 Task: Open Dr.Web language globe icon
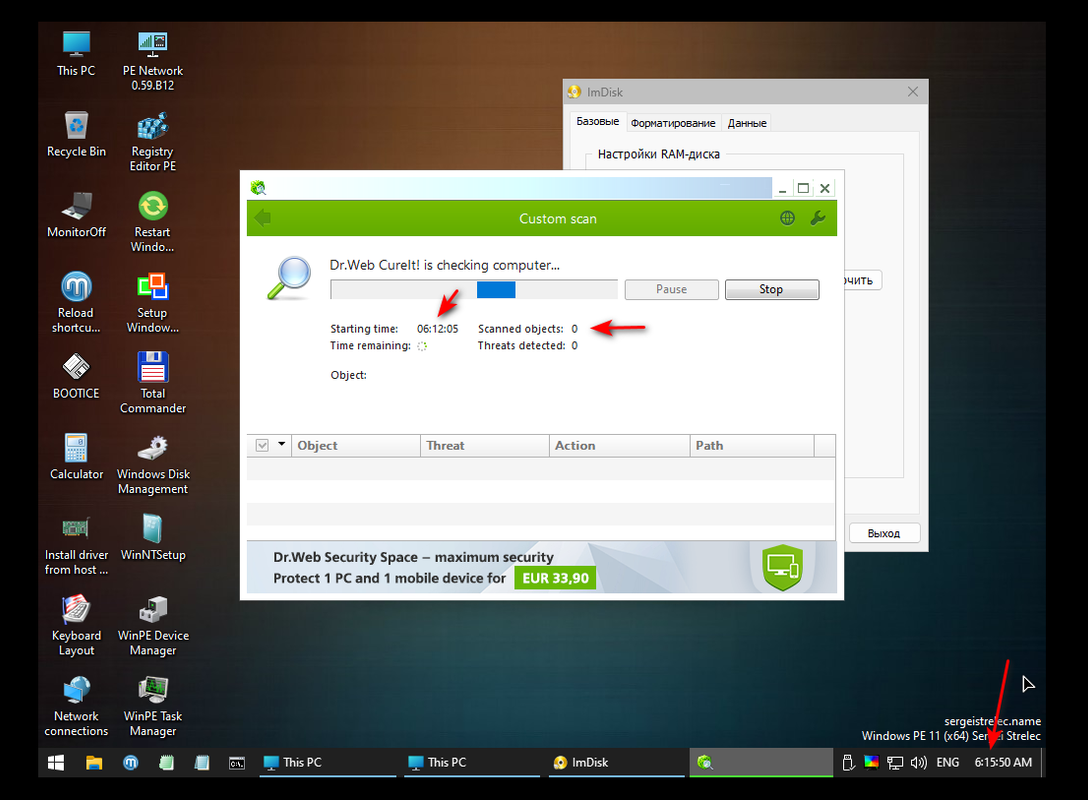787,219
